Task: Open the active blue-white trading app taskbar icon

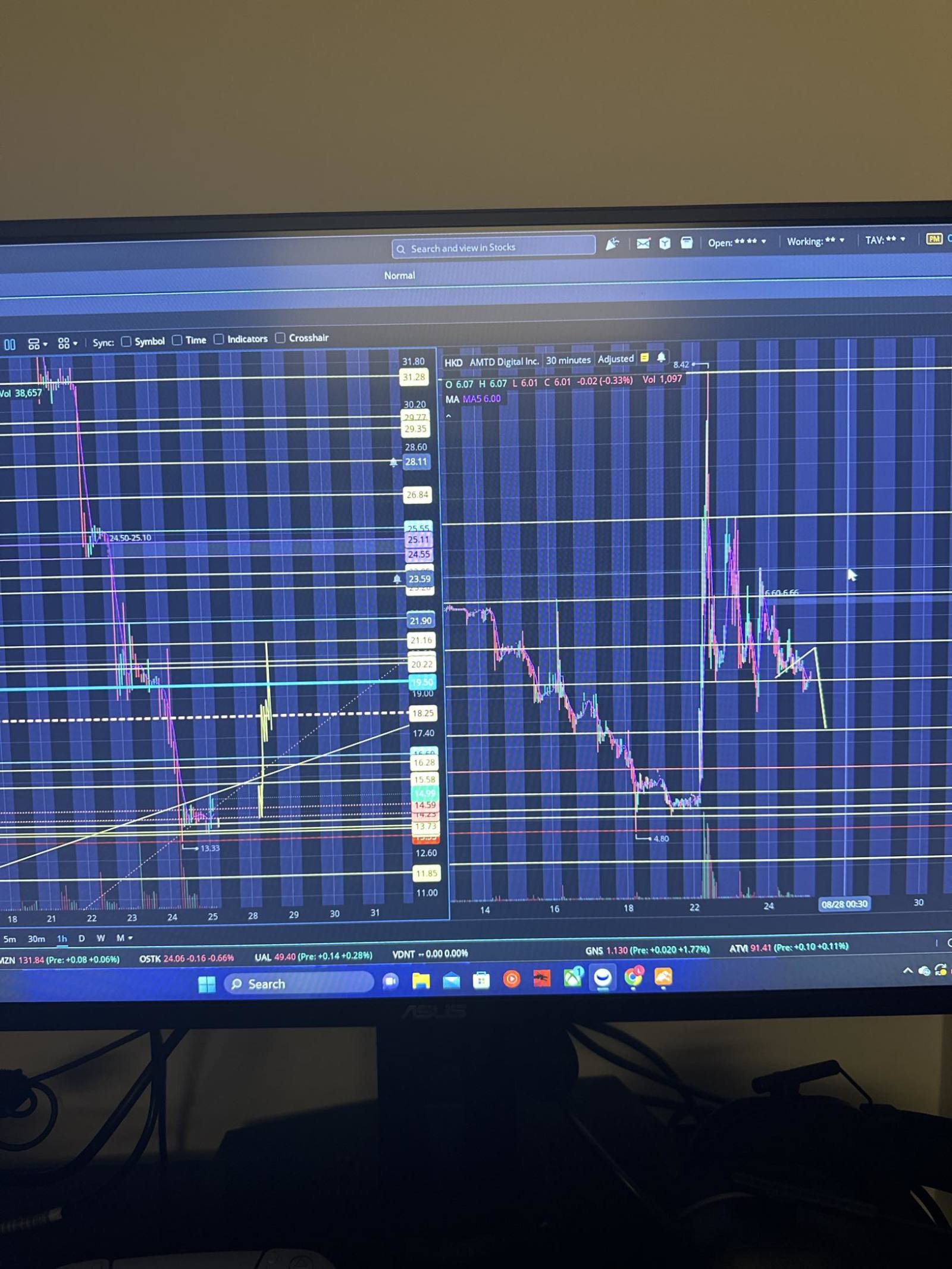Action: click(603, 977)
